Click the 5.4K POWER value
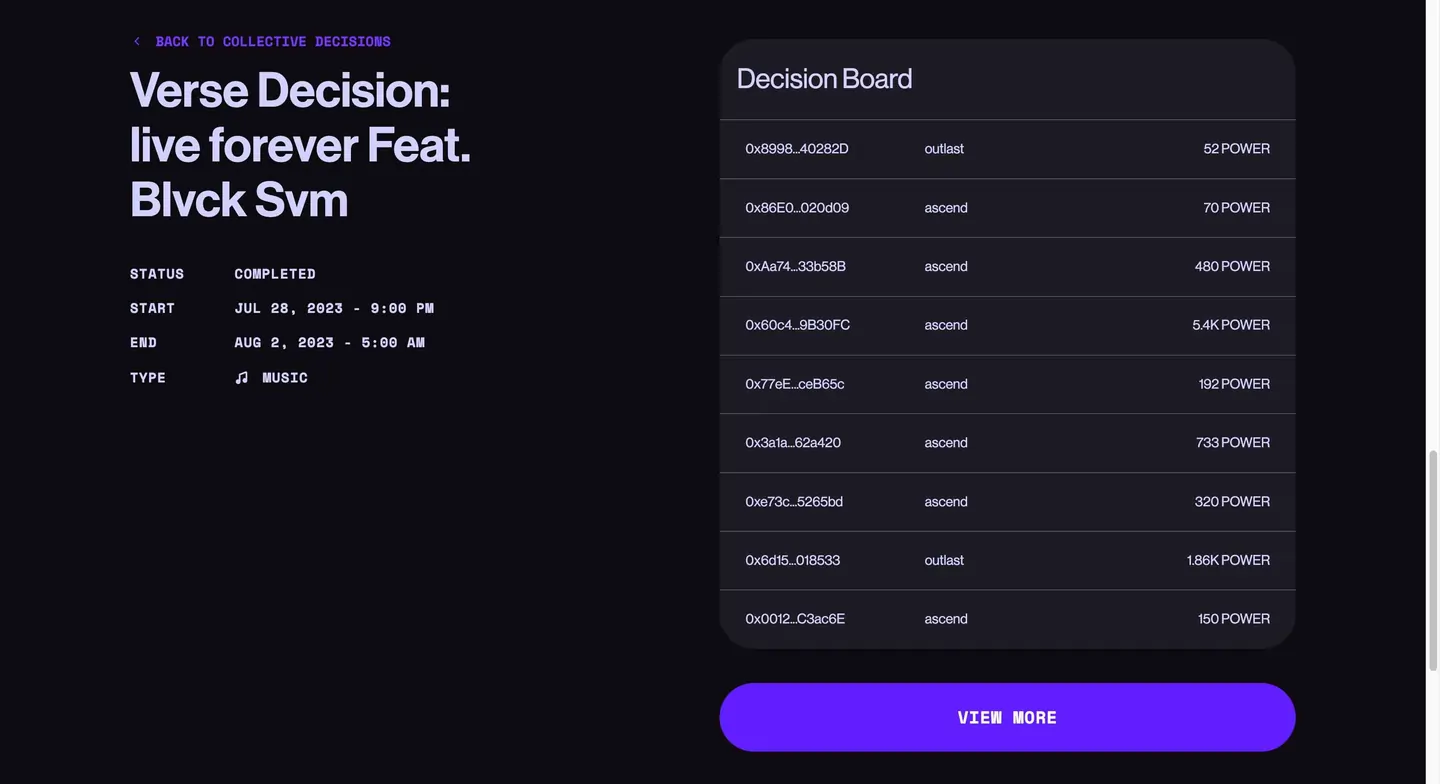This screenshot has height=784, width=1440. coord(1231,325)
